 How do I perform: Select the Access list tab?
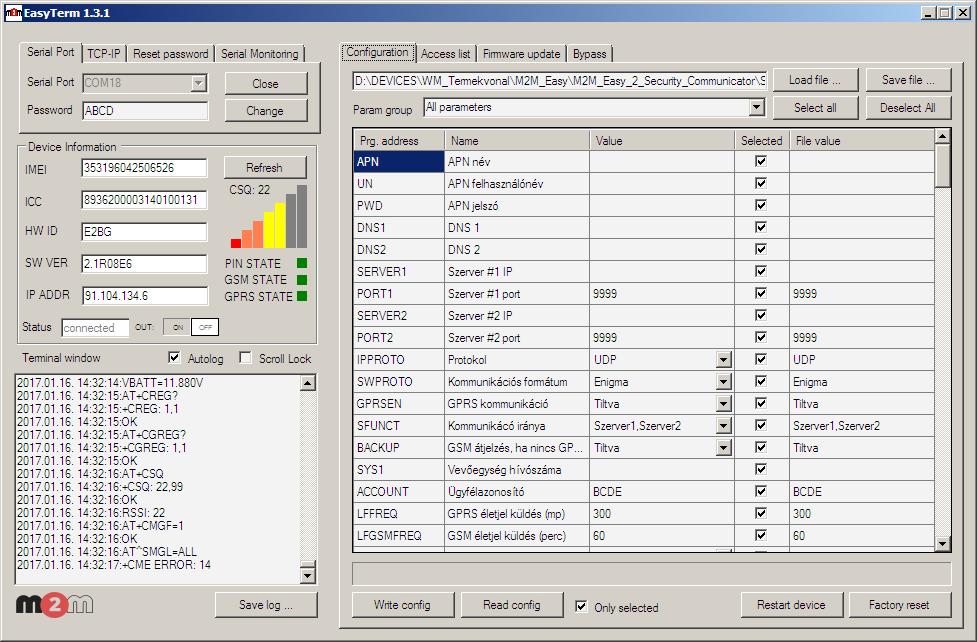[446, 54]
